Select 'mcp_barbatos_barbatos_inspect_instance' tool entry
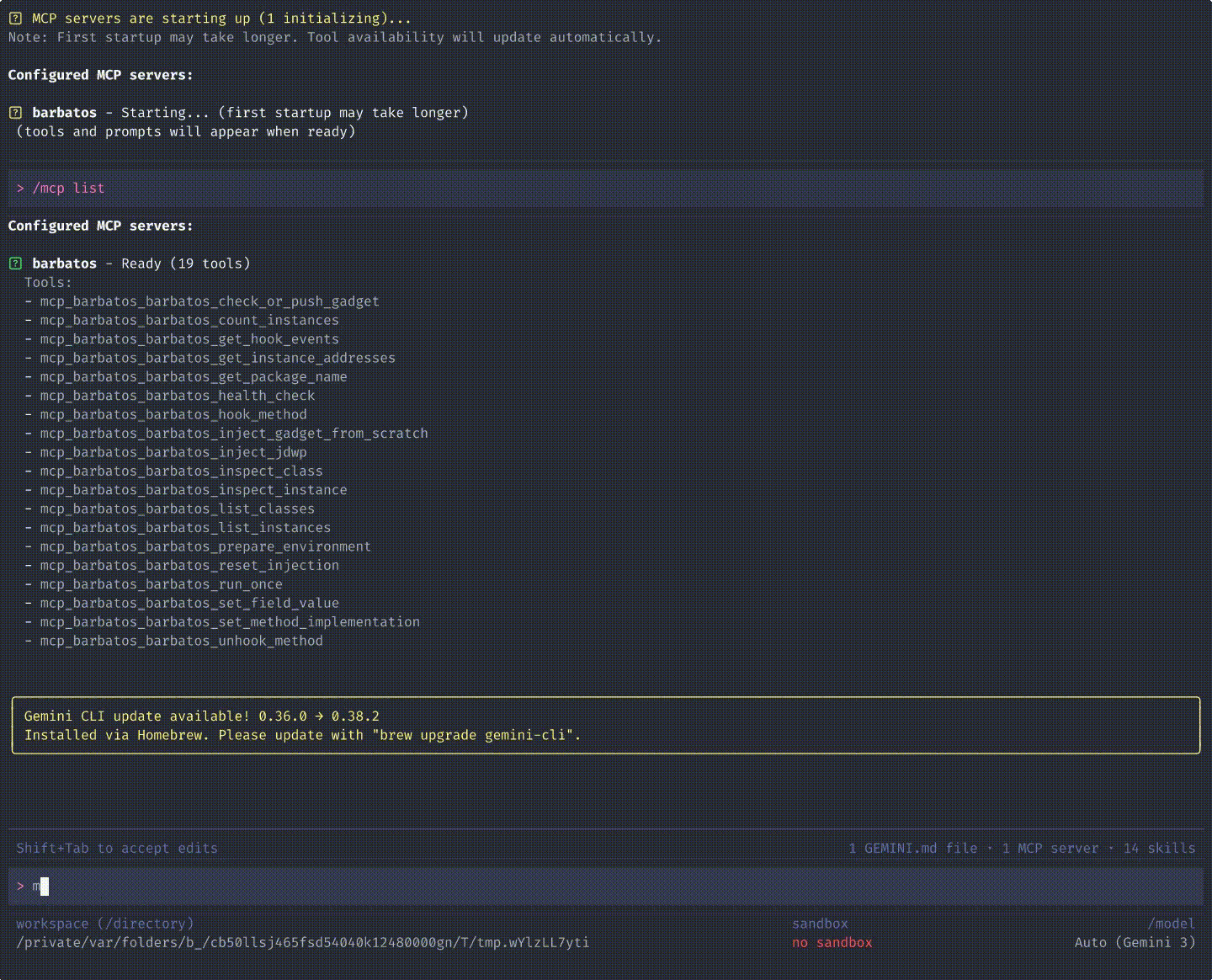The image size is (1212, 980). tap(194, 489)
